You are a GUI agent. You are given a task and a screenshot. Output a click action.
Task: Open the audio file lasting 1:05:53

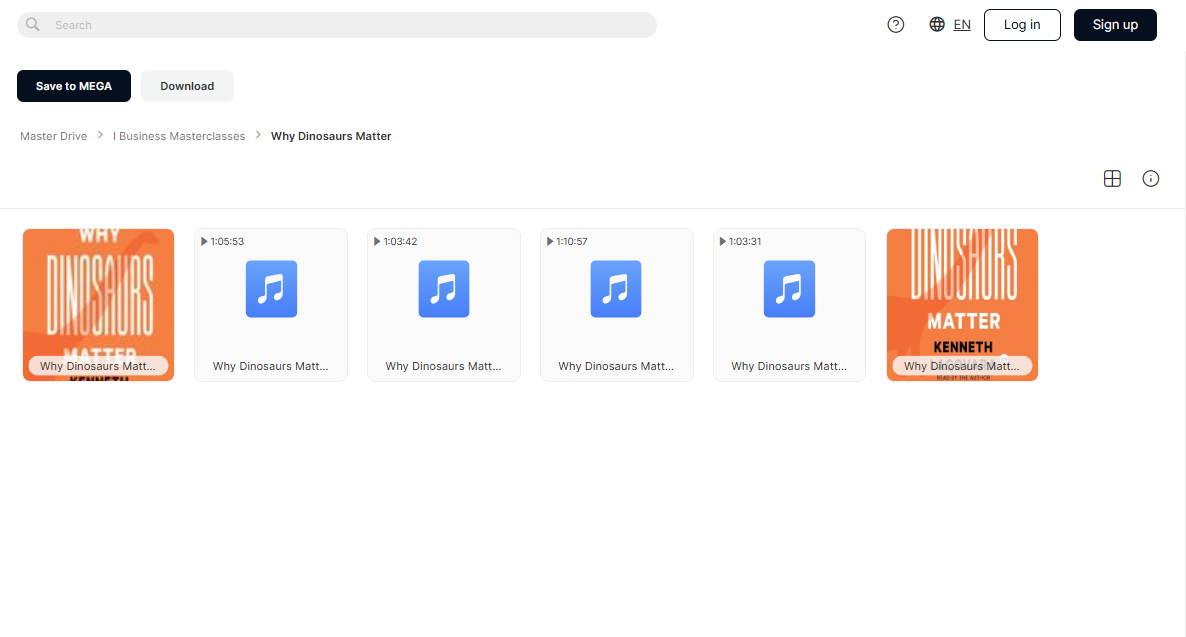pos(271,305)
